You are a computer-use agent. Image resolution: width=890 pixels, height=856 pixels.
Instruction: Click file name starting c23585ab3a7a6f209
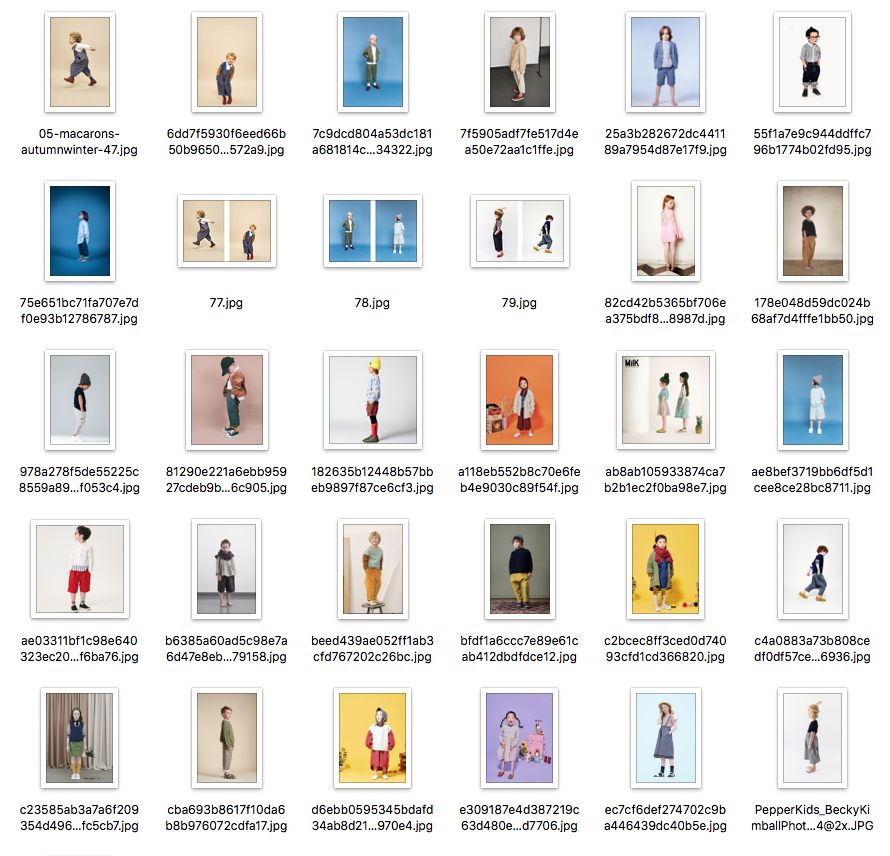(x=79, y=817)
